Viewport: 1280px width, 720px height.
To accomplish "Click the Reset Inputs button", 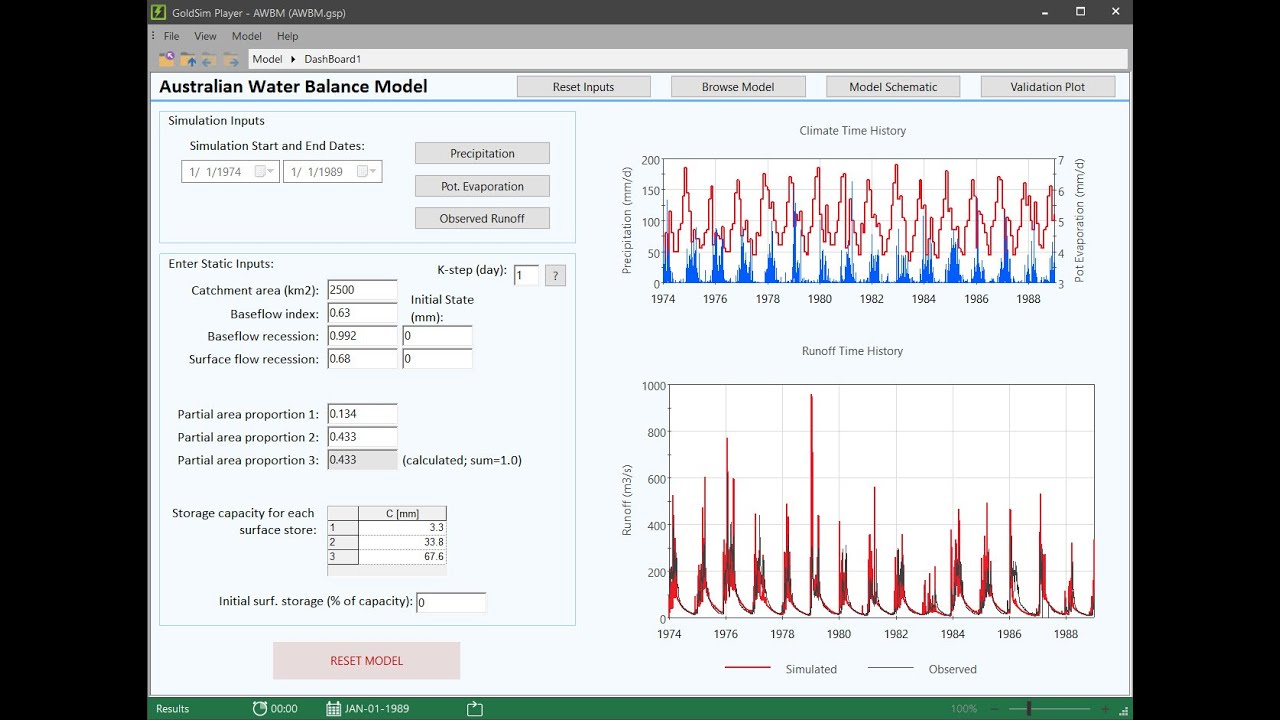I will [584, 87].
